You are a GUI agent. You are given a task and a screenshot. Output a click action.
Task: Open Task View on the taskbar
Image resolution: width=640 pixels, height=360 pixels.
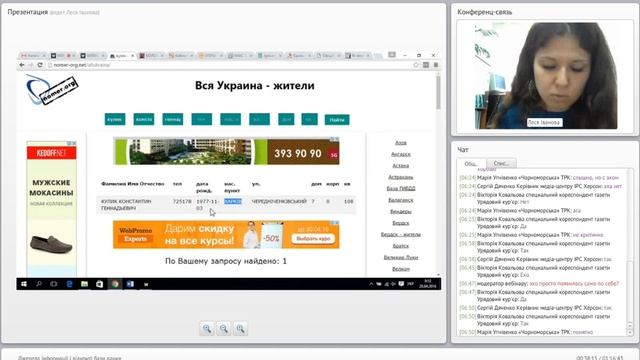tap(53, 284)
